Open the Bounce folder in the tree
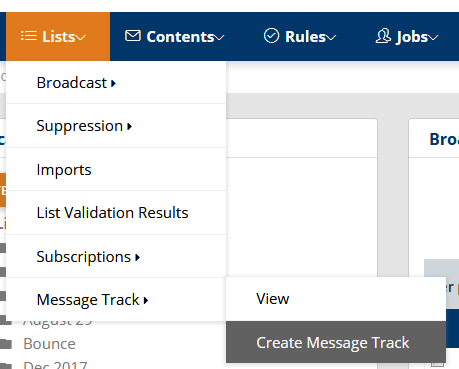This screenshot has width=459, height=369. pos(49,344)
